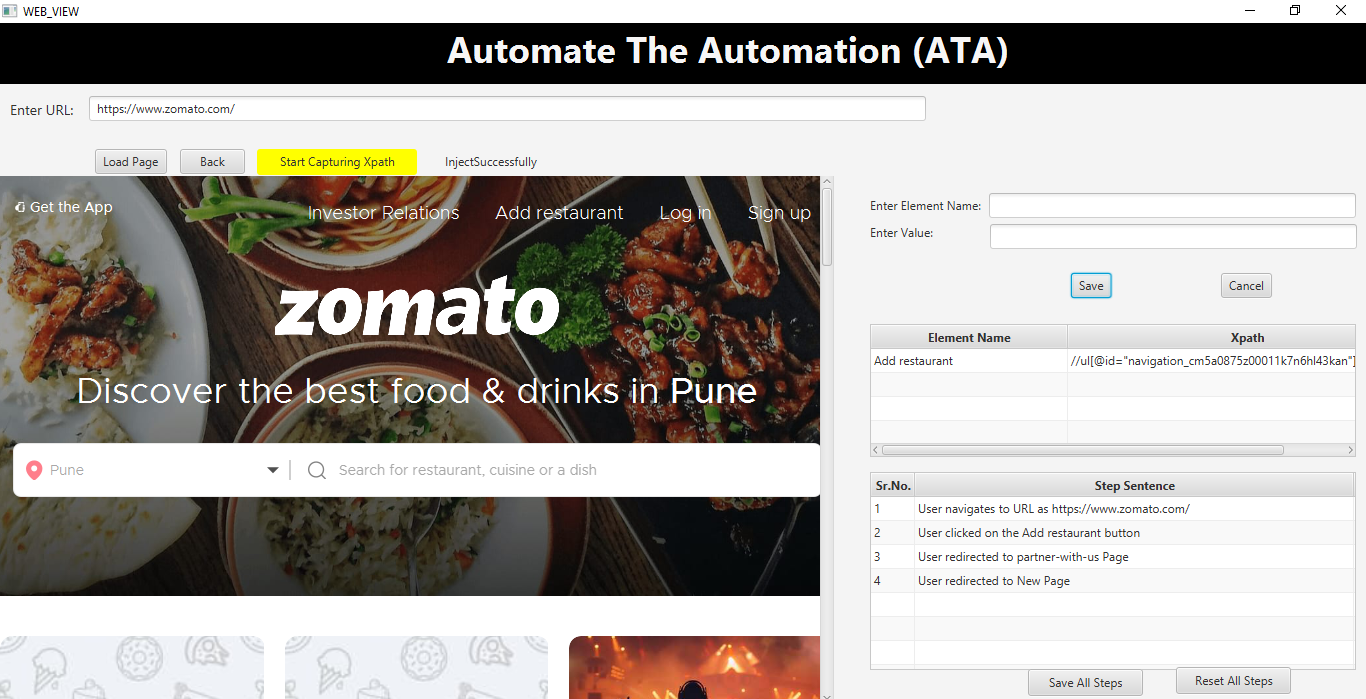Focus the Enter Element Name field
The width and height of the screenshot is (1366, 699).
pyautogui.click(x=1173, y=205)
